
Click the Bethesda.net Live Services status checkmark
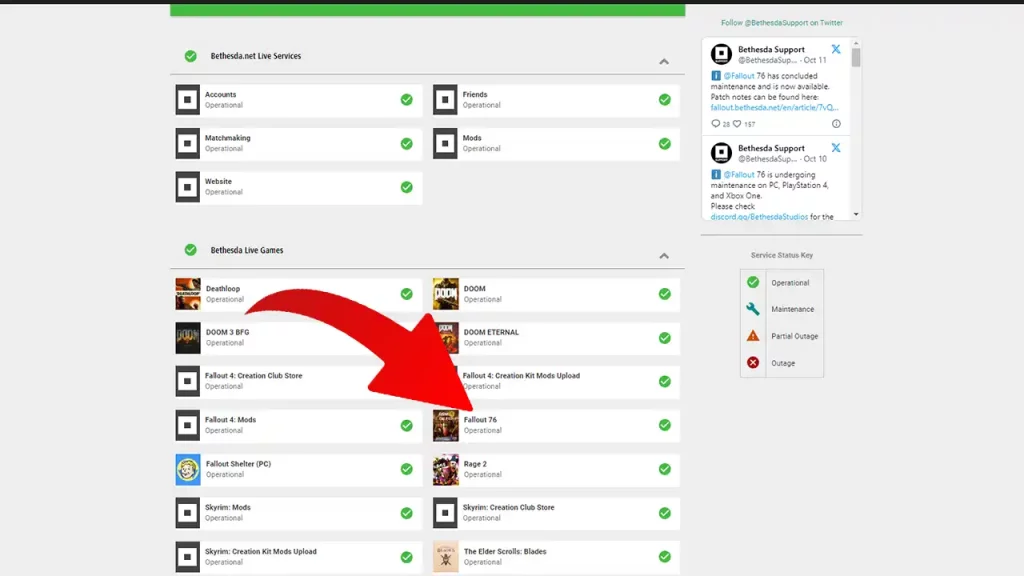tap(190, 56)
